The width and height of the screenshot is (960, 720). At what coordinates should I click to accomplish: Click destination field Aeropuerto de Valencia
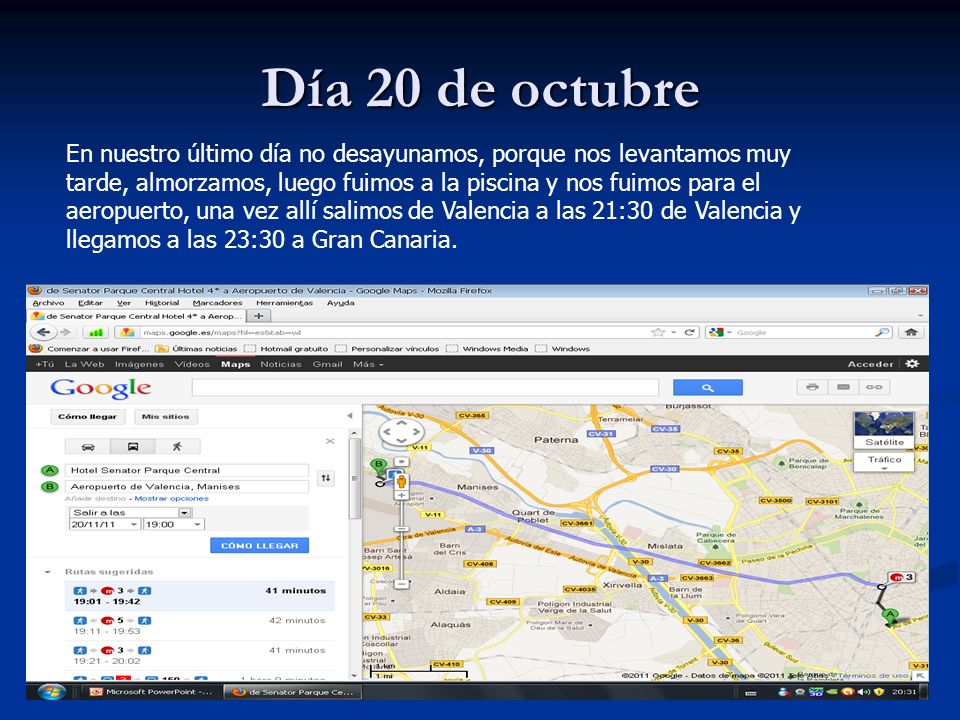pyautogui.click(x=186, y=487)
